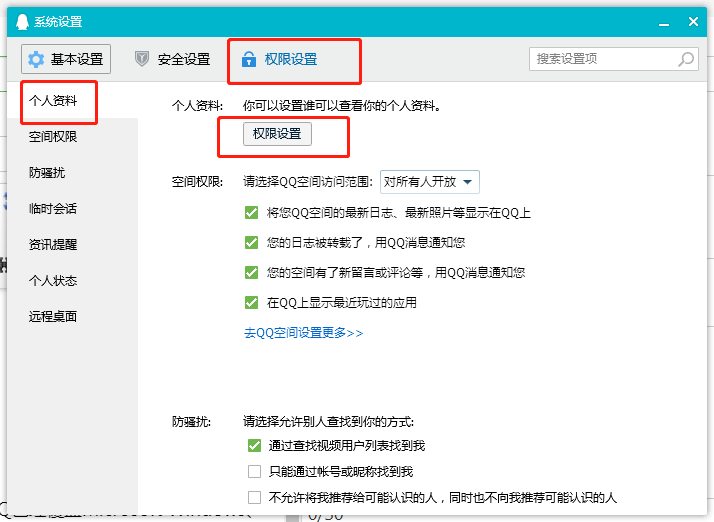The width and height of the screenshot is (714, 522).
Task: Uncheck 在QQ上显示最近玩过的应用
Action: point(251,302)
